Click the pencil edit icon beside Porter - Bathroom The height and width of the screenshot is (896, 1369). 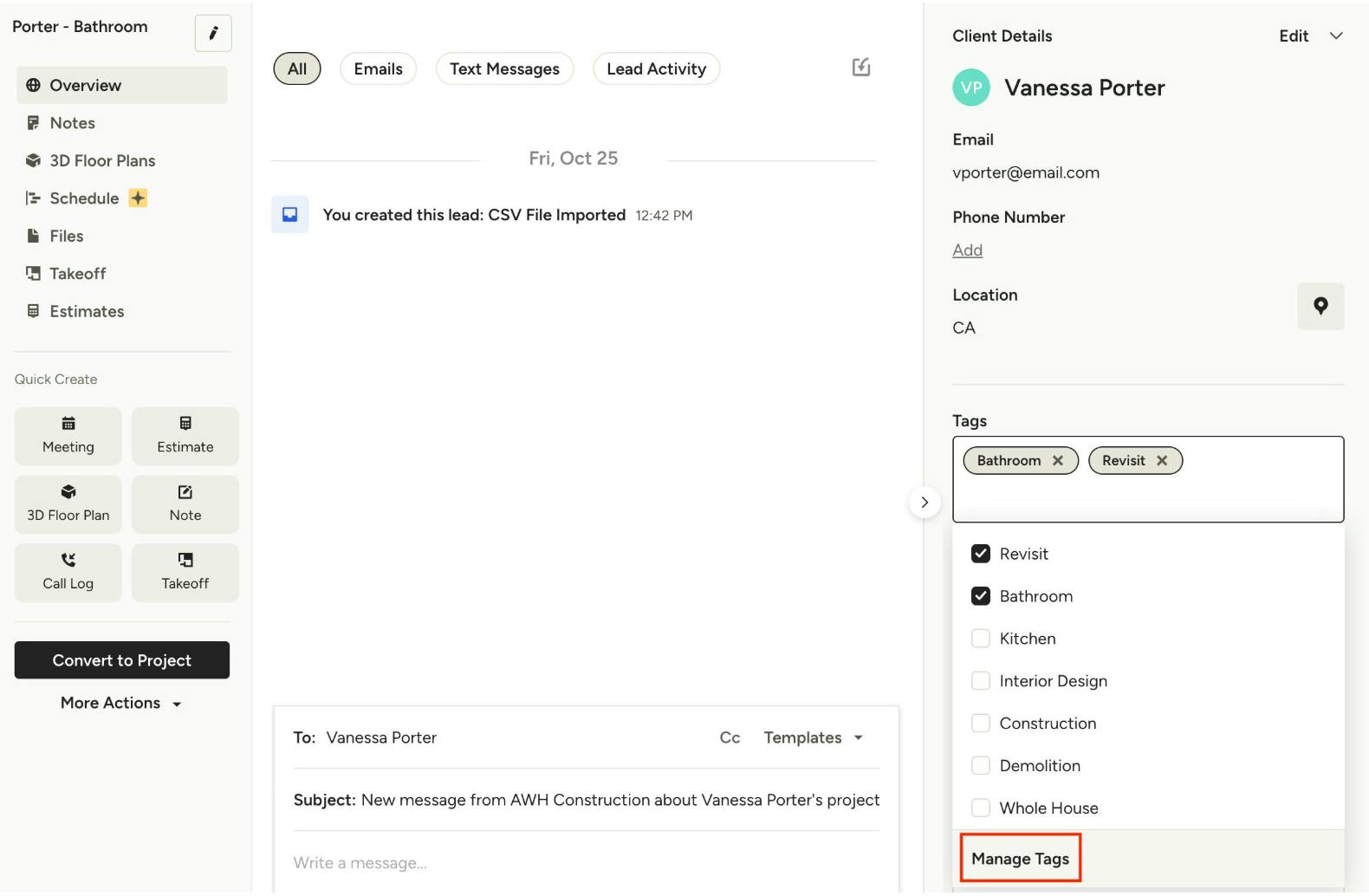[213, 34]
